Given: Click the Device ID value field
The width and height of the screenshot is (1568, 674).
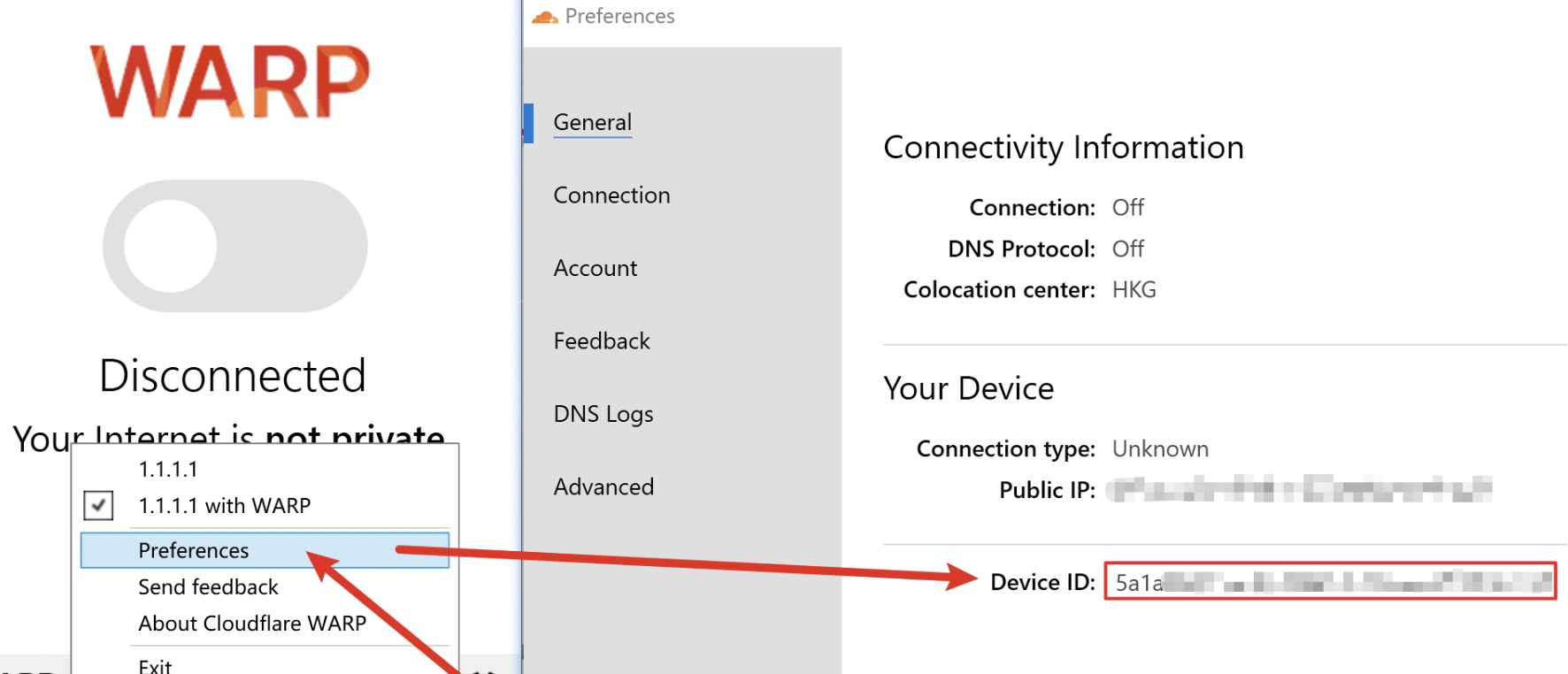Looking at the screenshot, I should click(1329, 582).
